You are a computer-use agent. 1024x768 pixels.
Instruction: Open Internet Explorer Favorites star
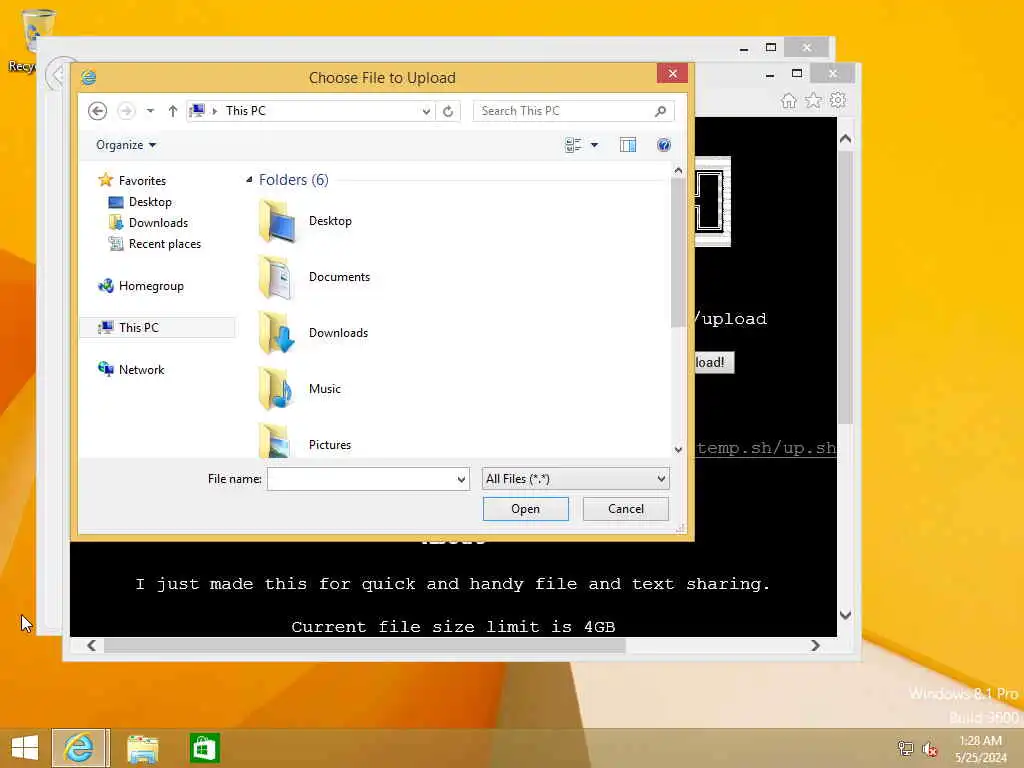tap(813, 101)
